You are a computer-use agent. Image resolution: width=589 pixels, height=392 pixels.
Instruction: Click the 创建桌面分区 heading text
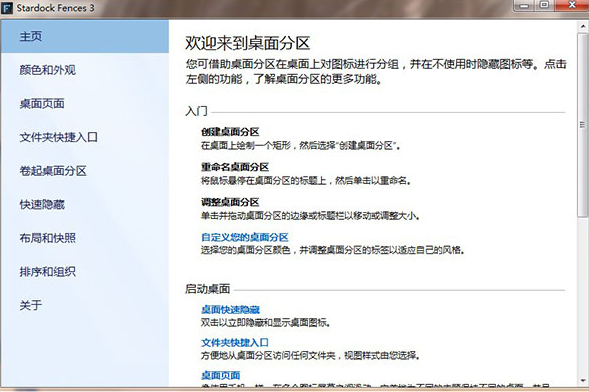point(230,132)
